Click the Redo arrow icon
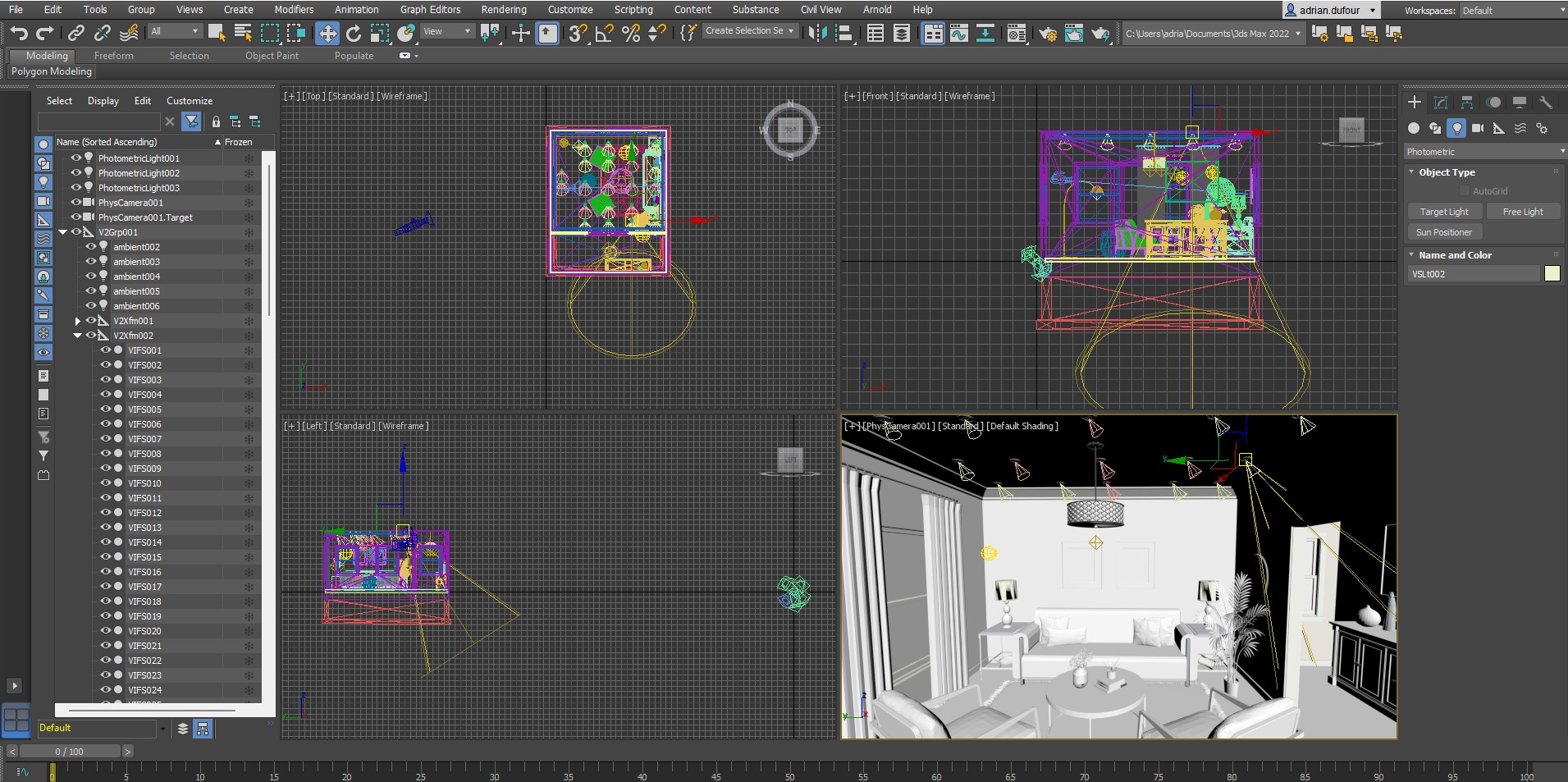Screen dimensions: 1568x782 click(x=45, y=33)
